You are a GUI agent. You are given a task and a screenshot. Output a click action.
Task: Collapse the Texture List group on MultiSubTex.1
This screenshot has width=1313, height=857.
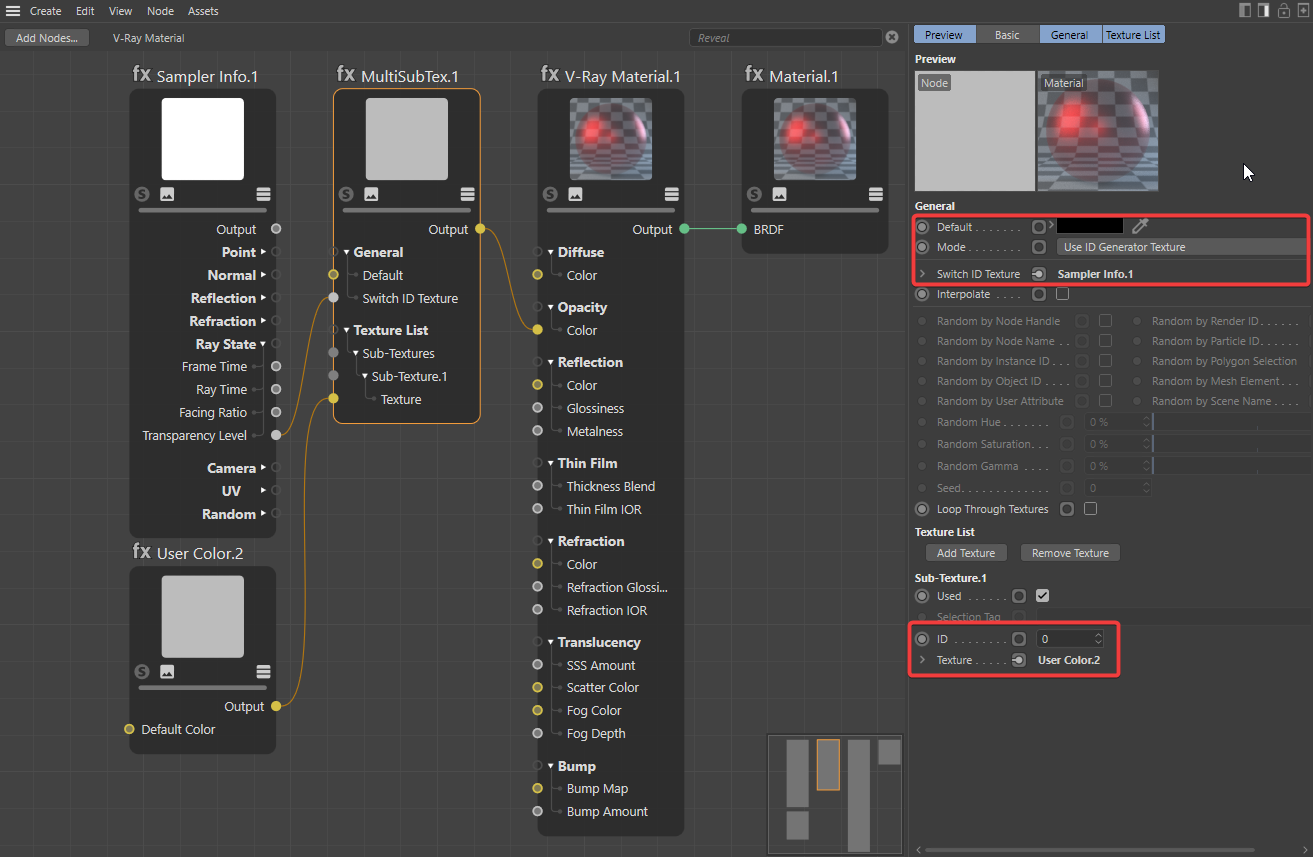(346, 330)
